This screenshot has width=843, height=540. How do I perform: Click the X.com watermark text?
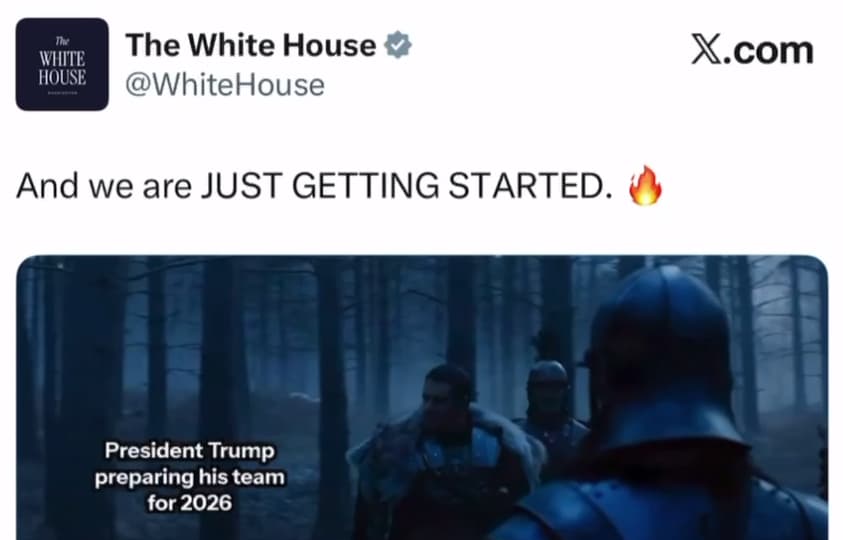752,50
